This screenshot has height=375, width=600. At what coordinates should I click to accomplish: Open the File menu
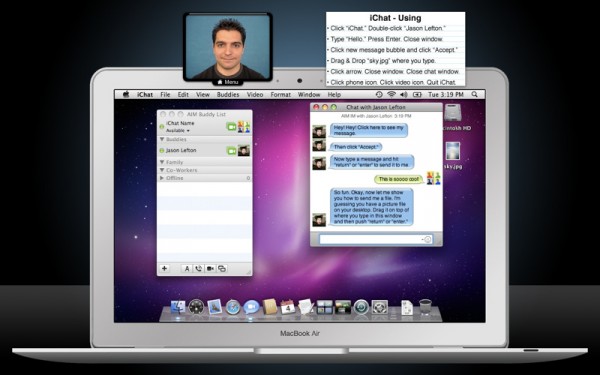(165, 95)
